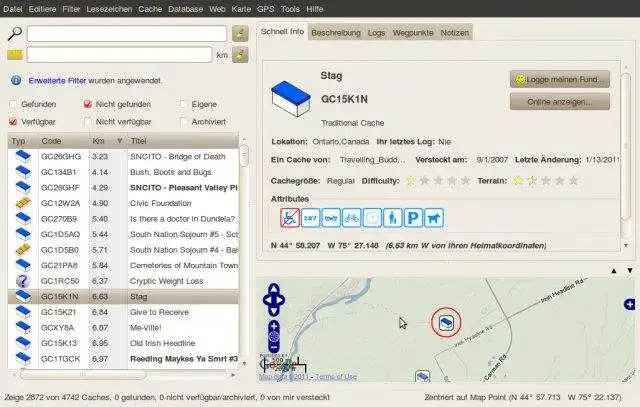Select the Cryptic Weight Loss row

[x=123, y=281]
